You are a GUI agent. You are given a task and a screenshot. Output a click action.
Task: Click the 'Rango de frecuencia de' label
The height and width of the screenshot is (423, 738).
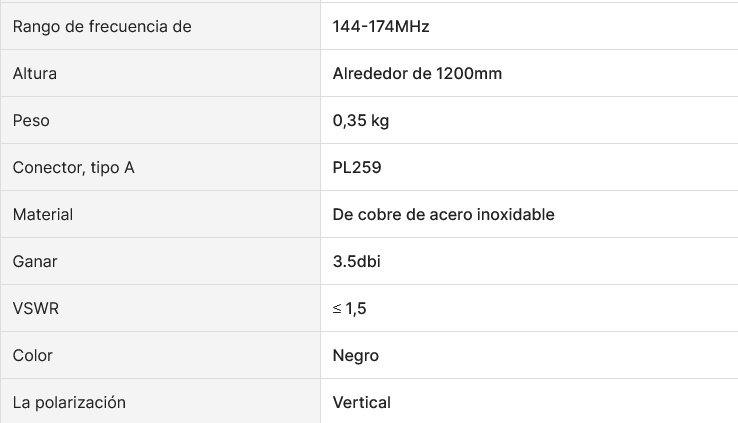click(x=102, y=26)
